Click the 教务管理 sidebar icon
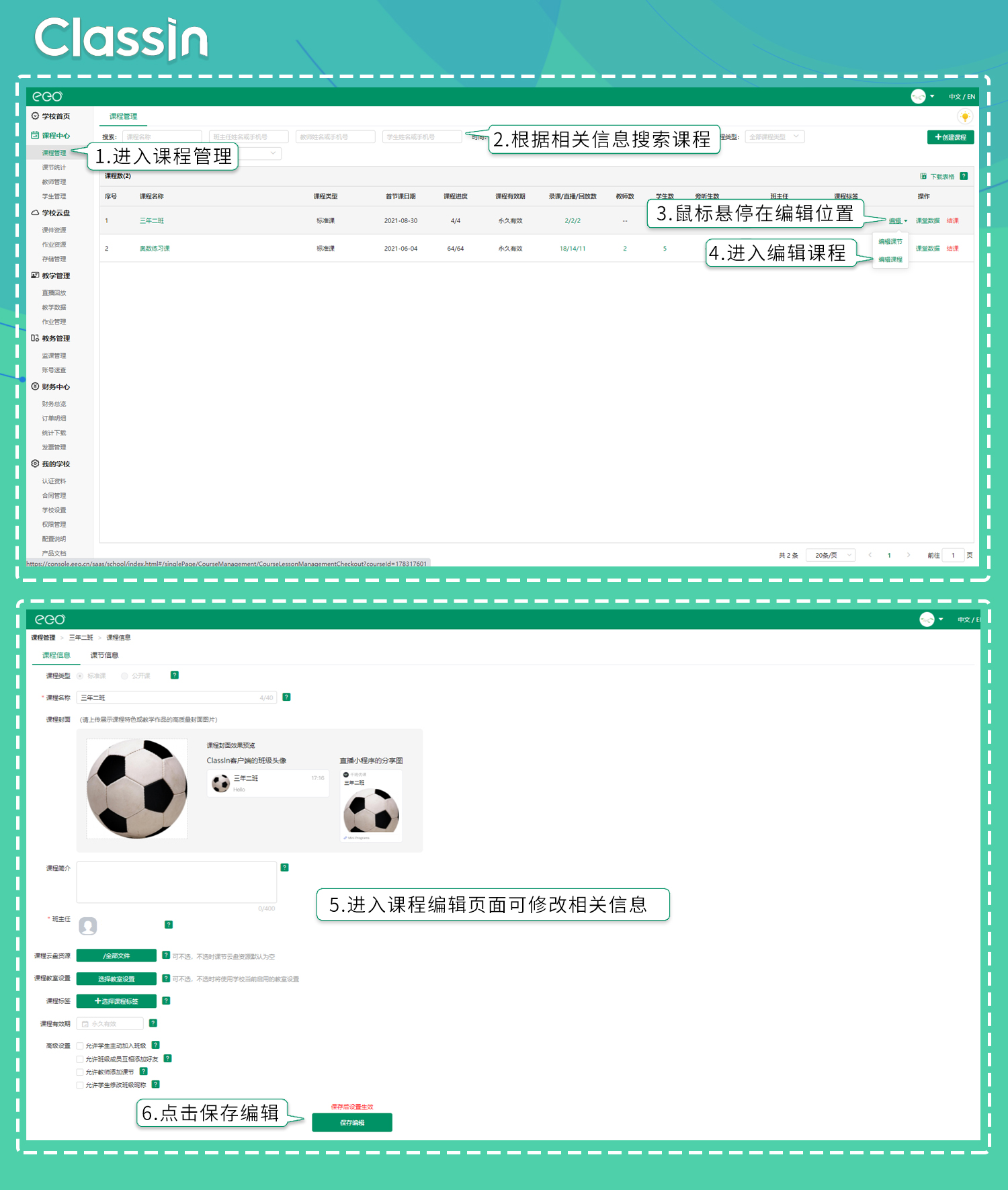 click(35, 338)
